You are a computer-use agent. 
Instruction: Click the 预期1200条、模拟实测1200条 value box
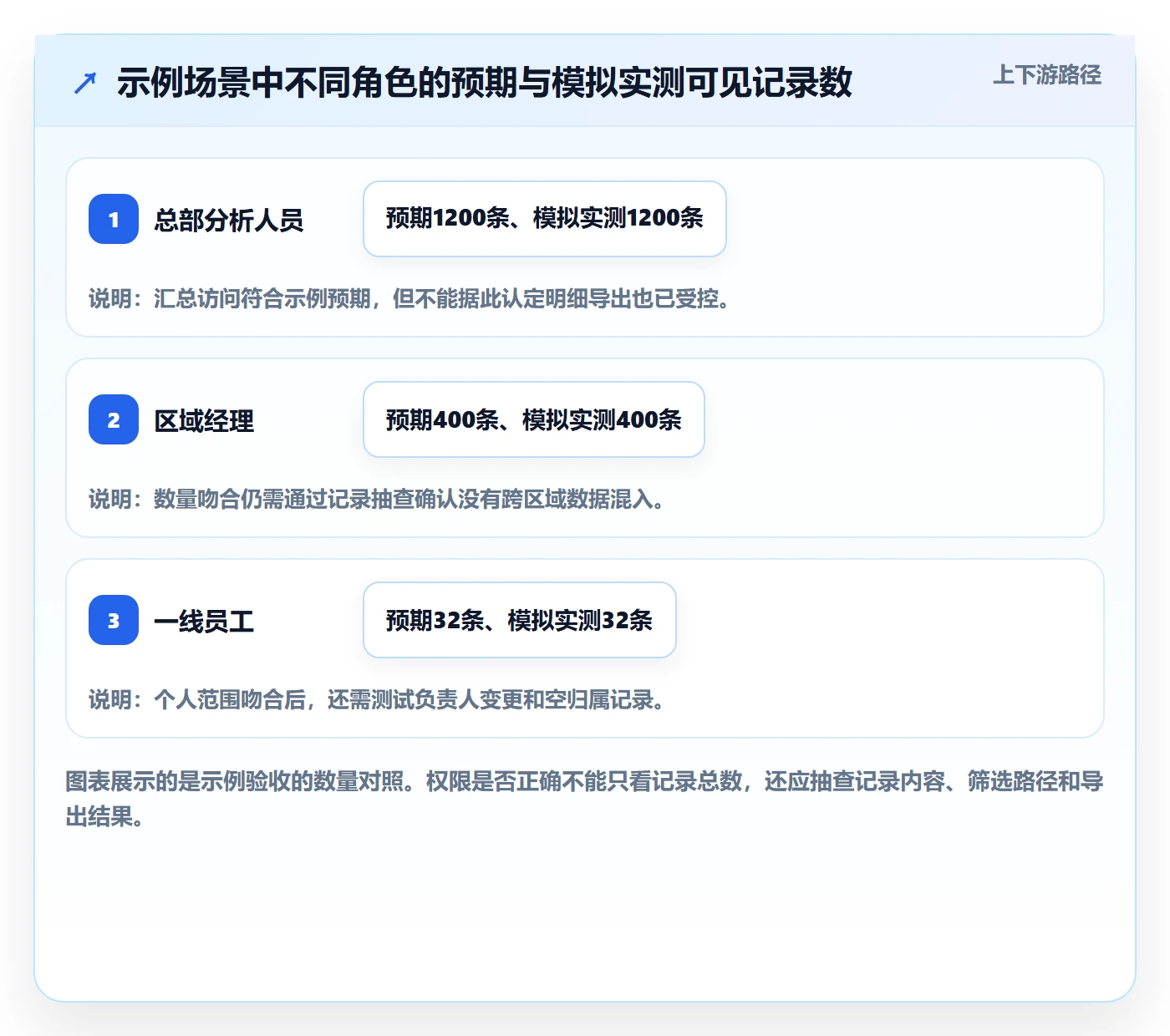[x=545, y=219]
